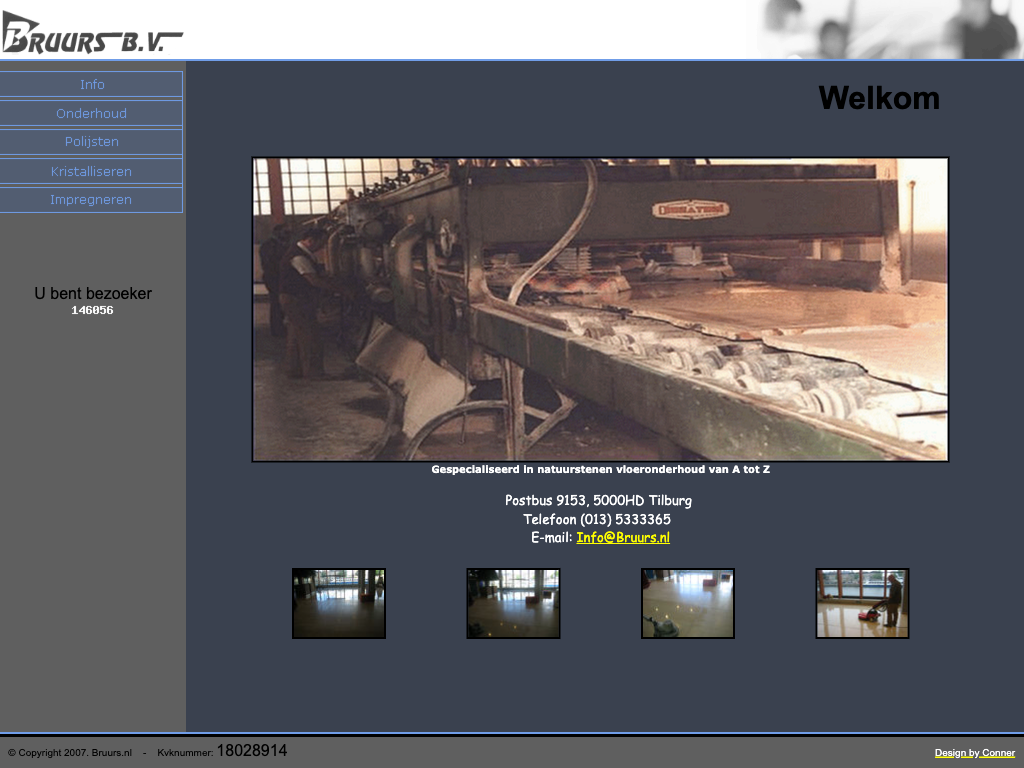This screenshot has height=768, width=1024.
Task: Click the Telefoon (013) 5333365 line
Action: [597, 519]
